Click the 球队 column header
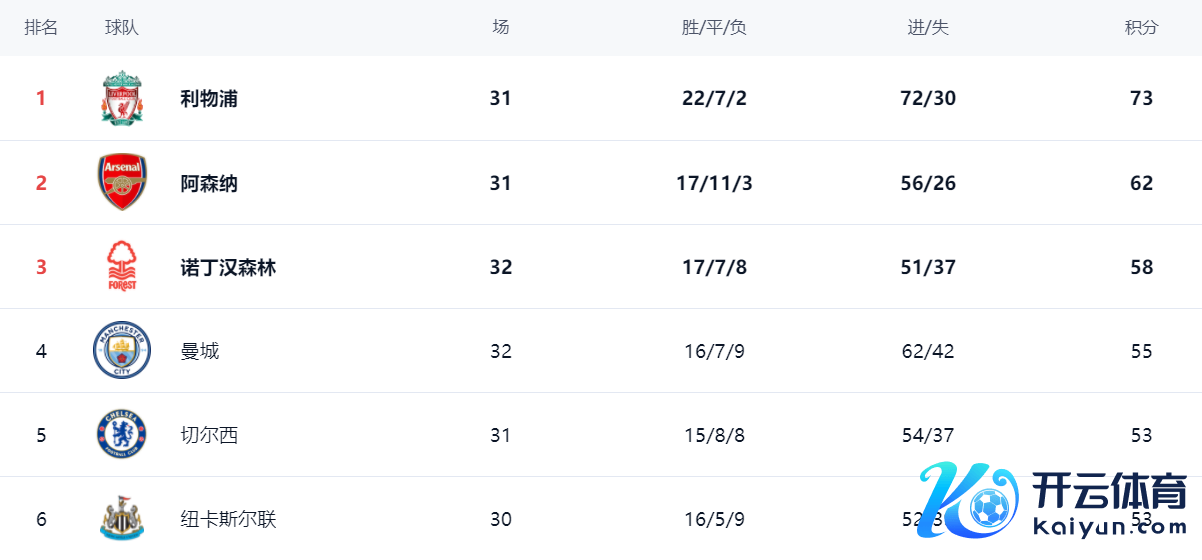Viewport: 1202px width, 560px height. 122,28
